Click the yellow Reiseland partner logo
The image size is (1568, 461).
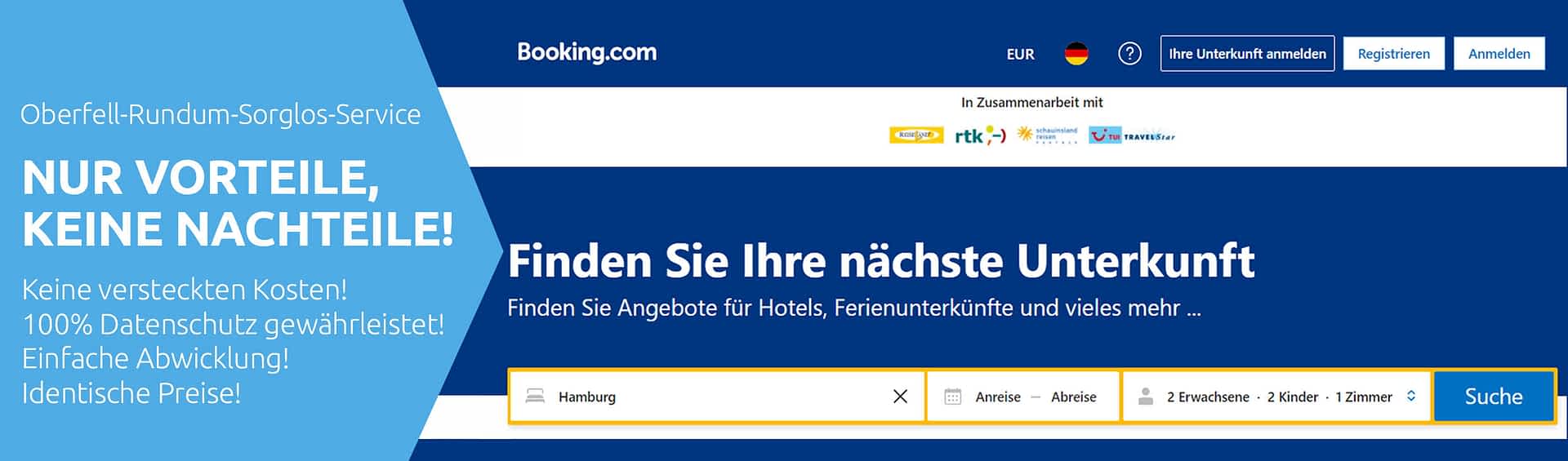tap(916, 135)
